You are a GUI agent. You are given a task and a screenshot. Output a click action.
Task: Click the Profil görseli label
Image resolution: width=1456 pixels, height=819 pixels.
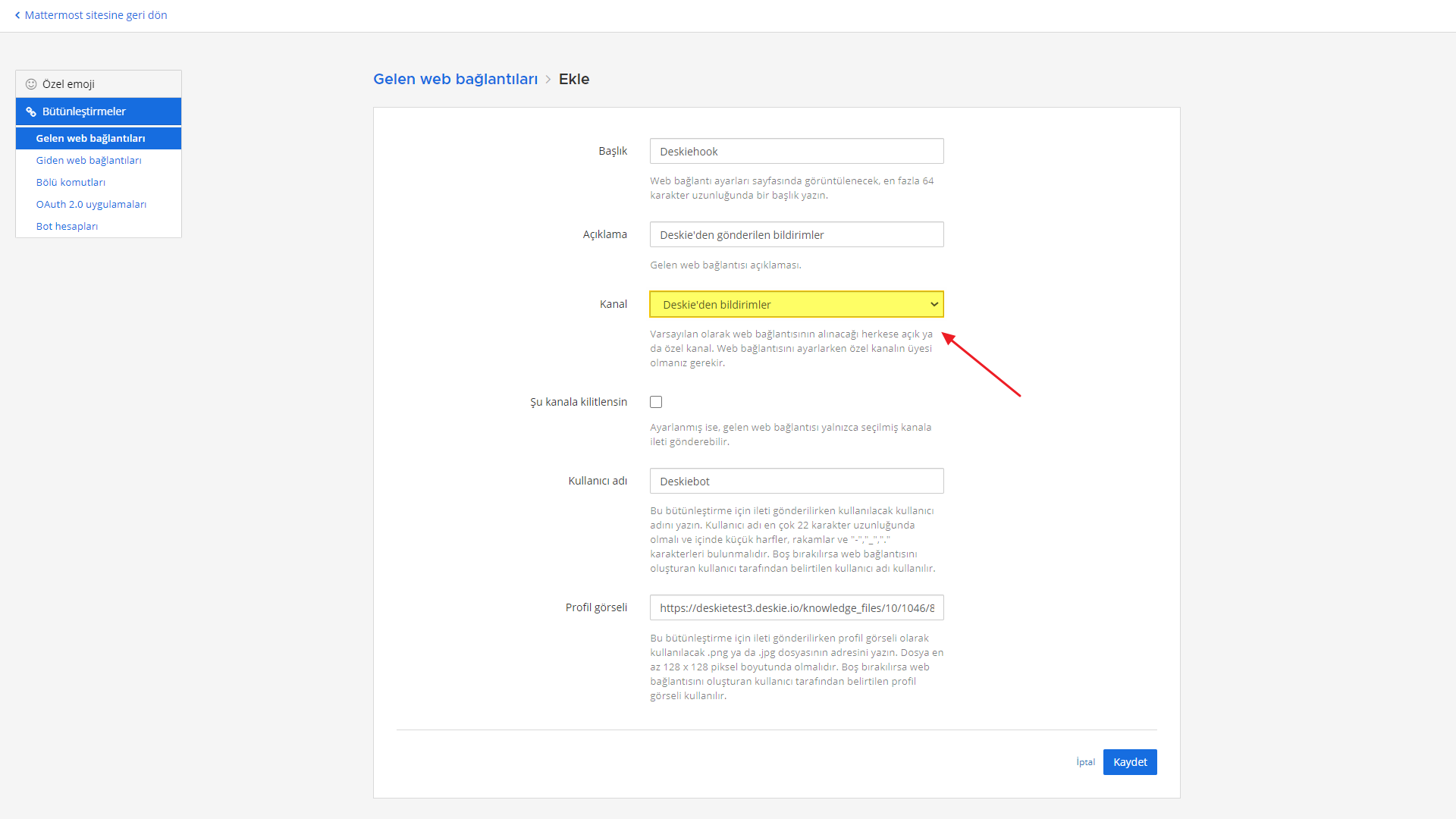coord(596,607)
